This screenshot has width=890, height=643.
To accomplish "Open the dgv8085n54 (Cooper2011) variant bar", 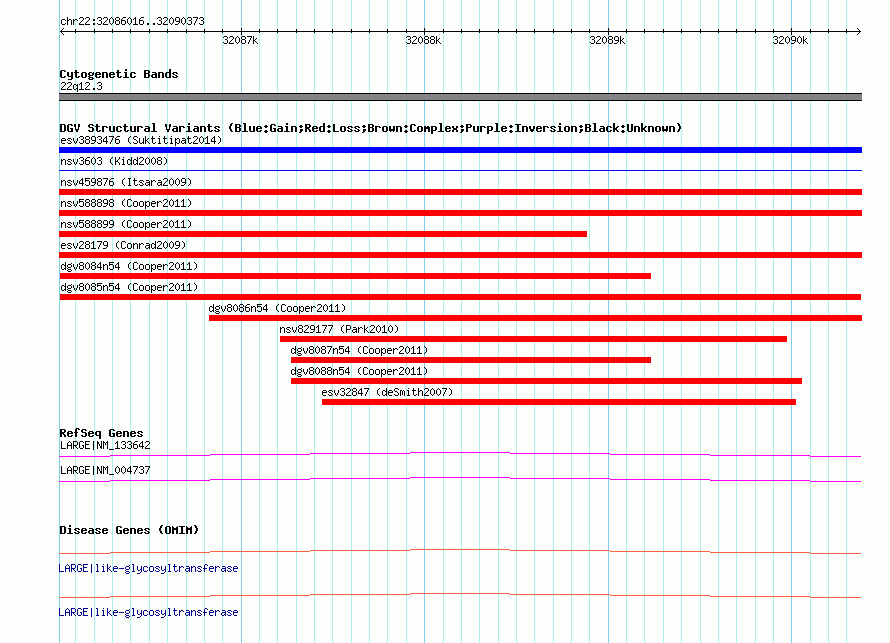I will point(460,297).
